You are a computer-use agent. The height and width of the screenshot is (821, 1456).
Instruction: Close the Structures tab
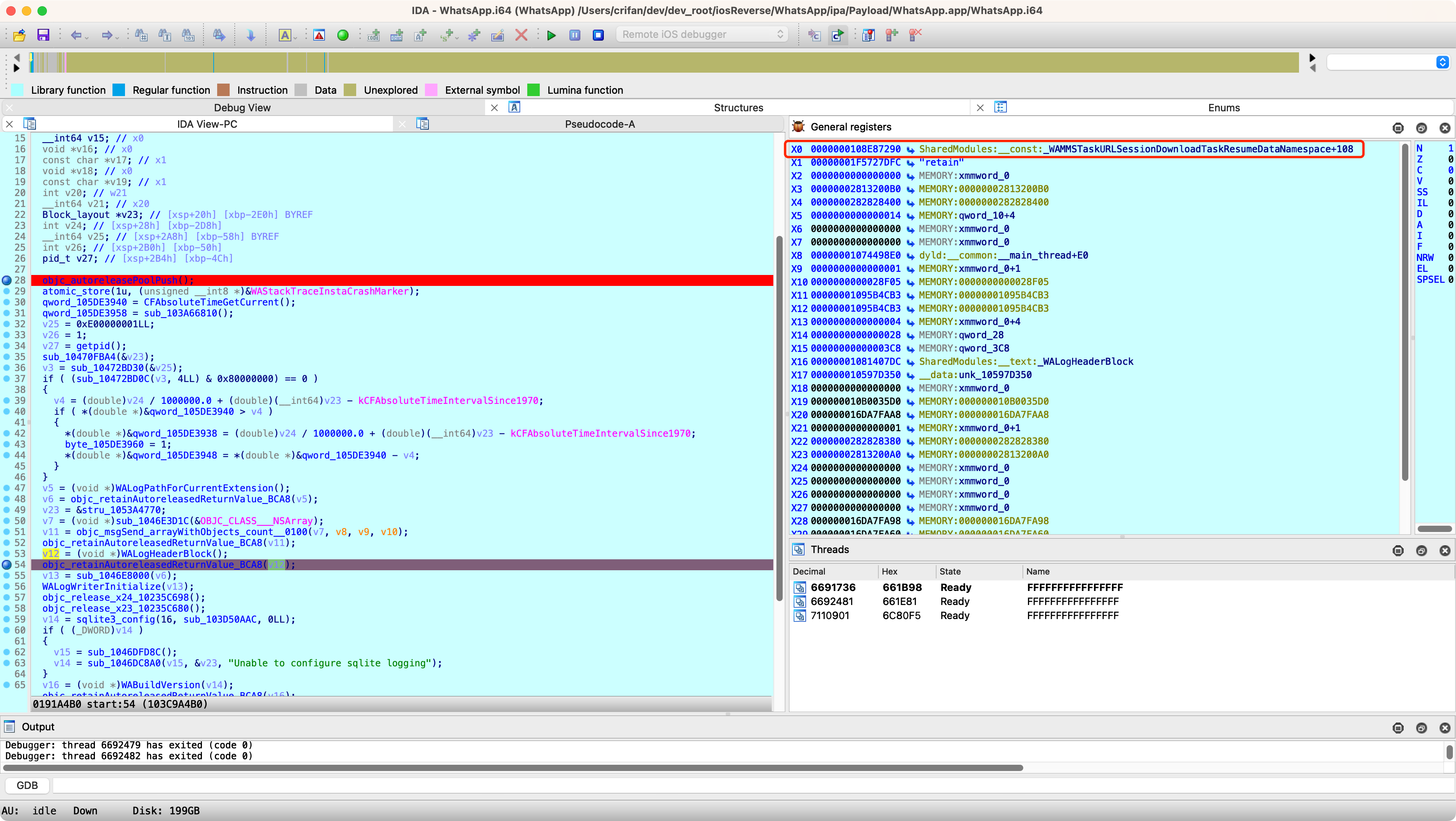tap(494, 107)
